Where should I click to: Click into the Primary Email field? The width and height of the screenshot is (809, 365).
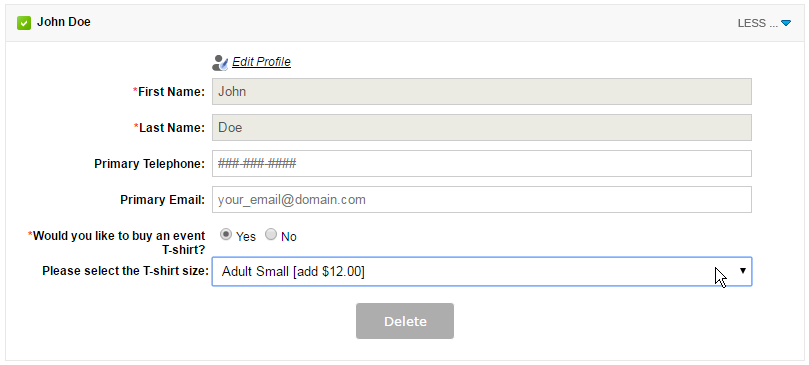[481, 200]
